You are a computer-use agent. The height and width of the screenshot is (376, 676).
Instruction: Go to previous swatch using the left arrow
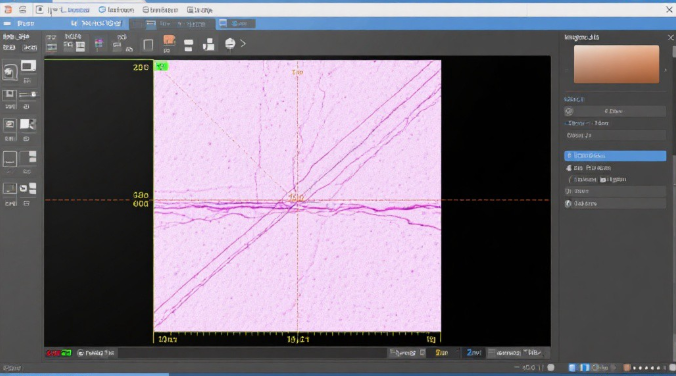(x=567, y=70)
